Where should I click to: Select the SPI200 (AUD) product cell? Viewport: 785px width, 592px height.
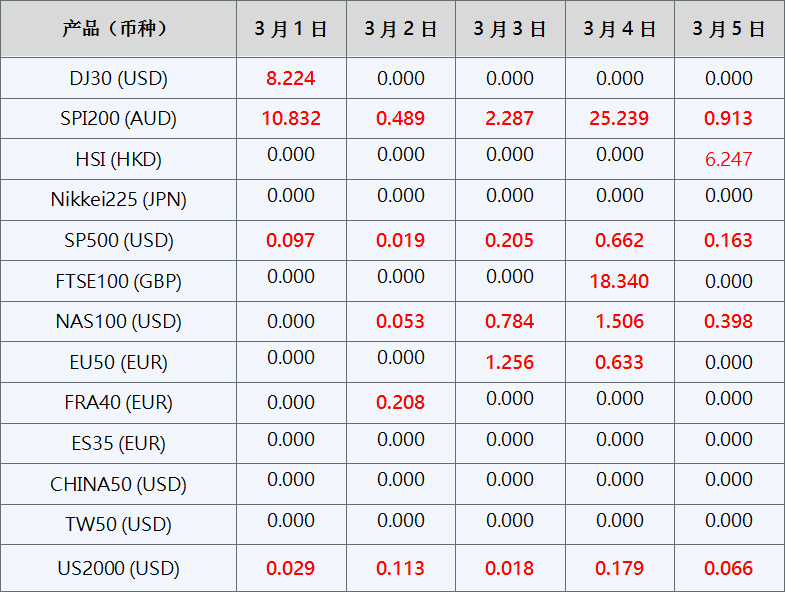[x=118, y=119]
